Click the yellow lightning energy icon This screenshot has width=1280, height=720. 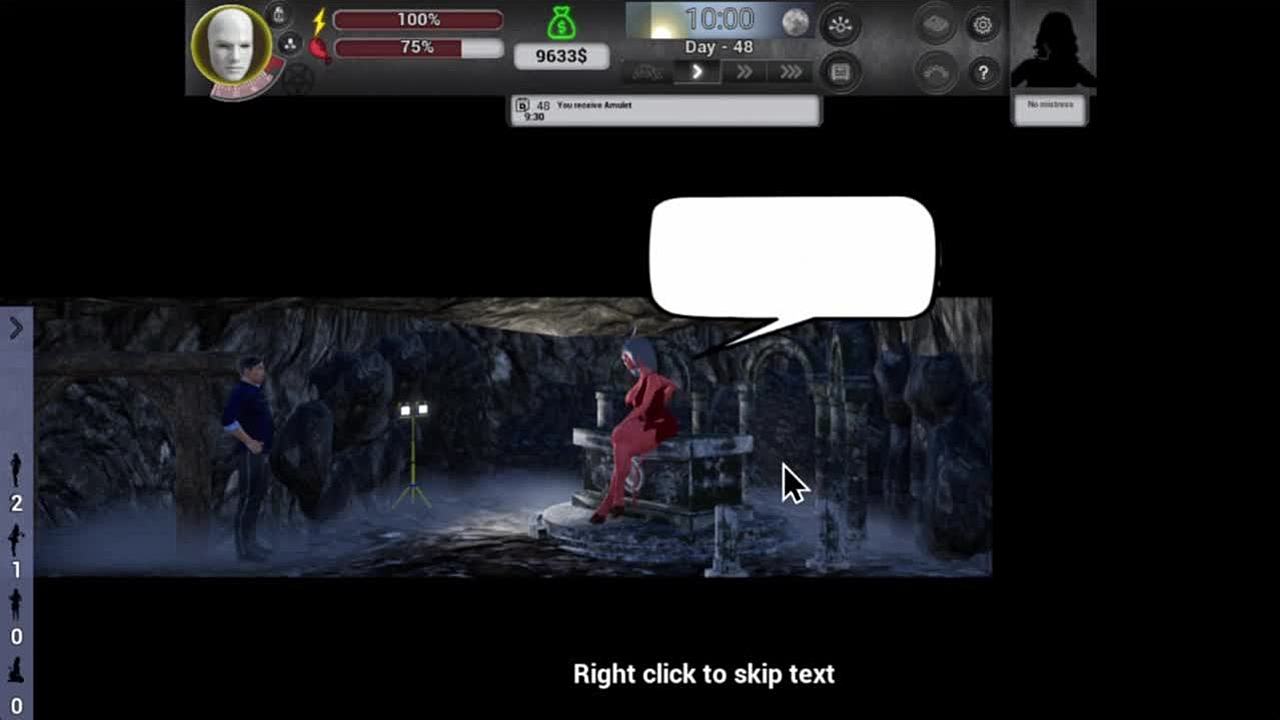tap(320, 21)
